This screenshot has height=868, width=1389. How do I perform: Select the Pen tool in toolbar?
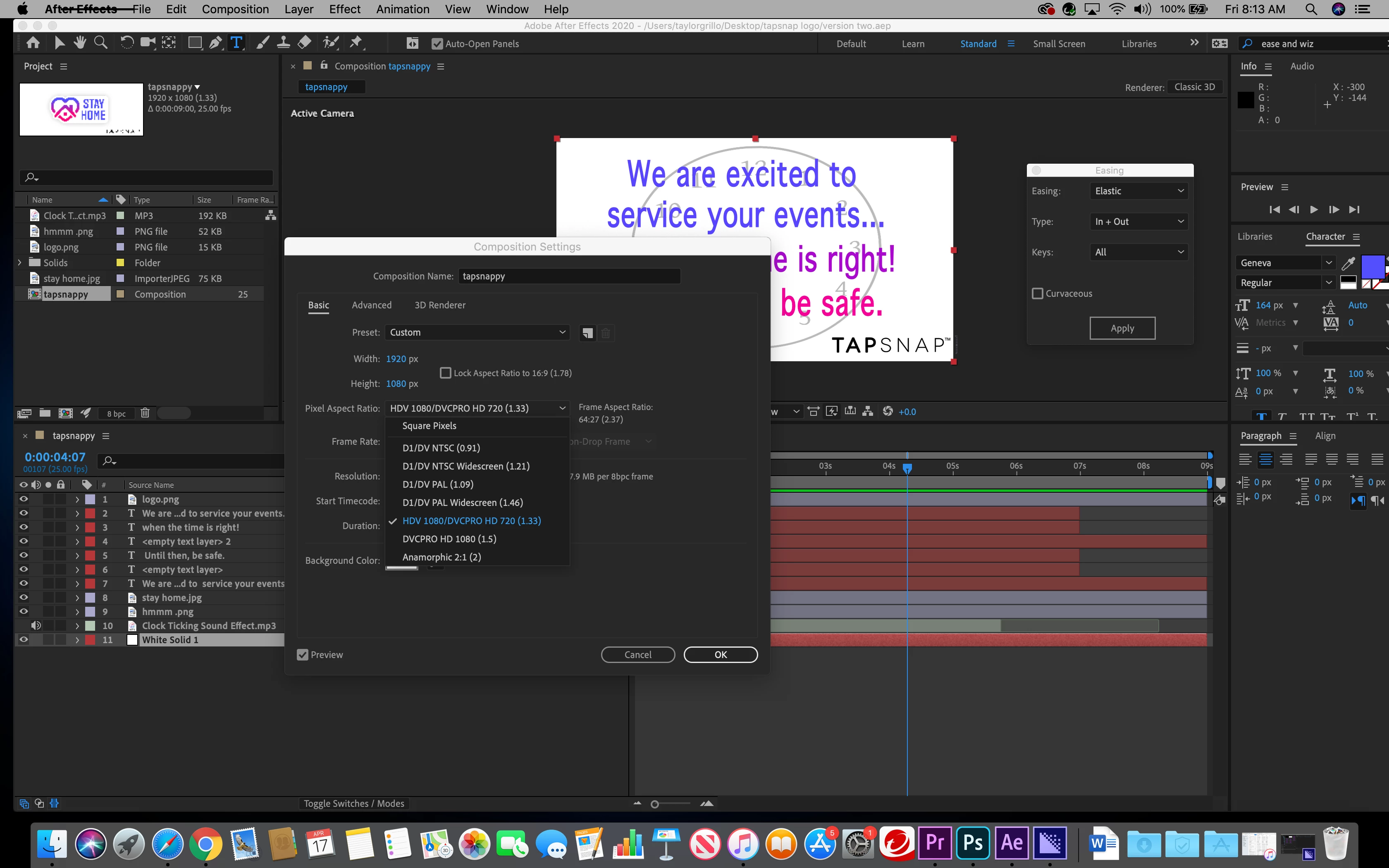(x=216, y=43)
